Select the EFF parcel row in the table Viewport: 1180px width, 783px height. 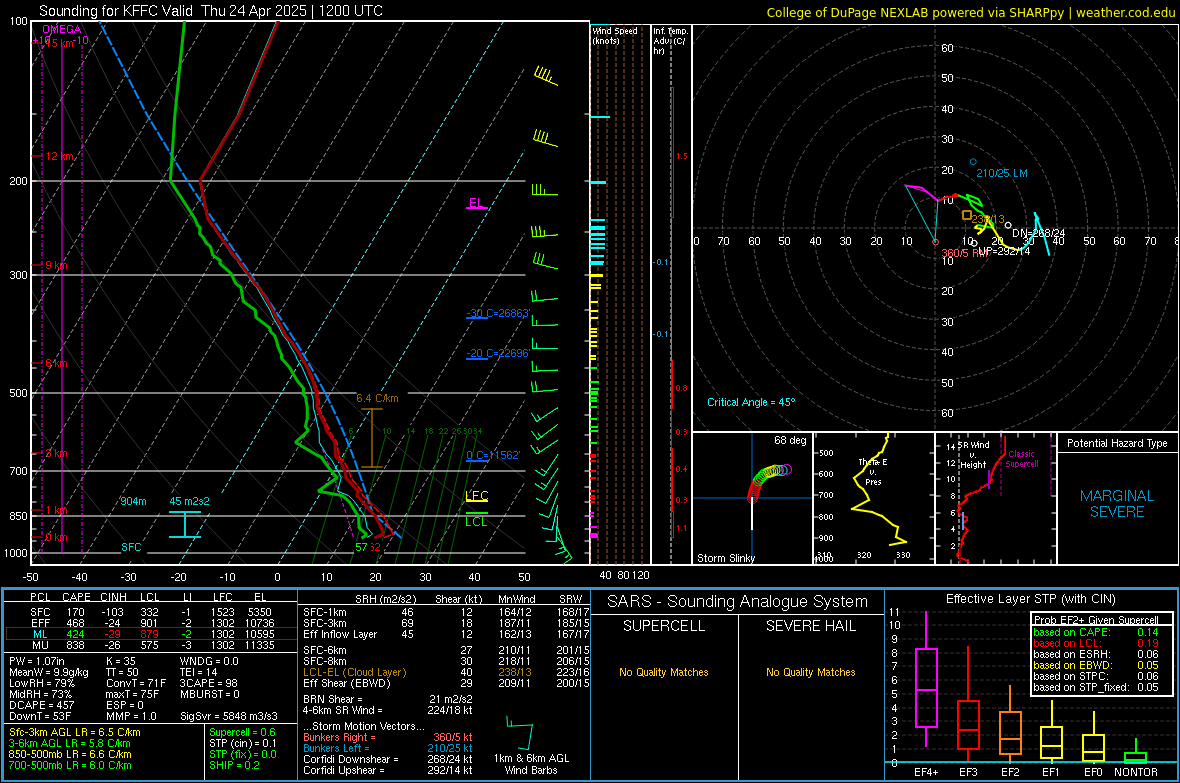[151, 623]
